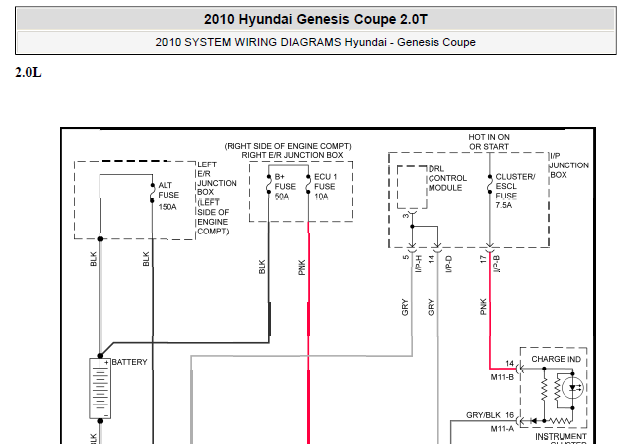Click the '2010 SYSTEM WIRING DIAGRAMS Hyundai - Genesis Coupe' subtitle
The image size is (625, 444).
316,42
